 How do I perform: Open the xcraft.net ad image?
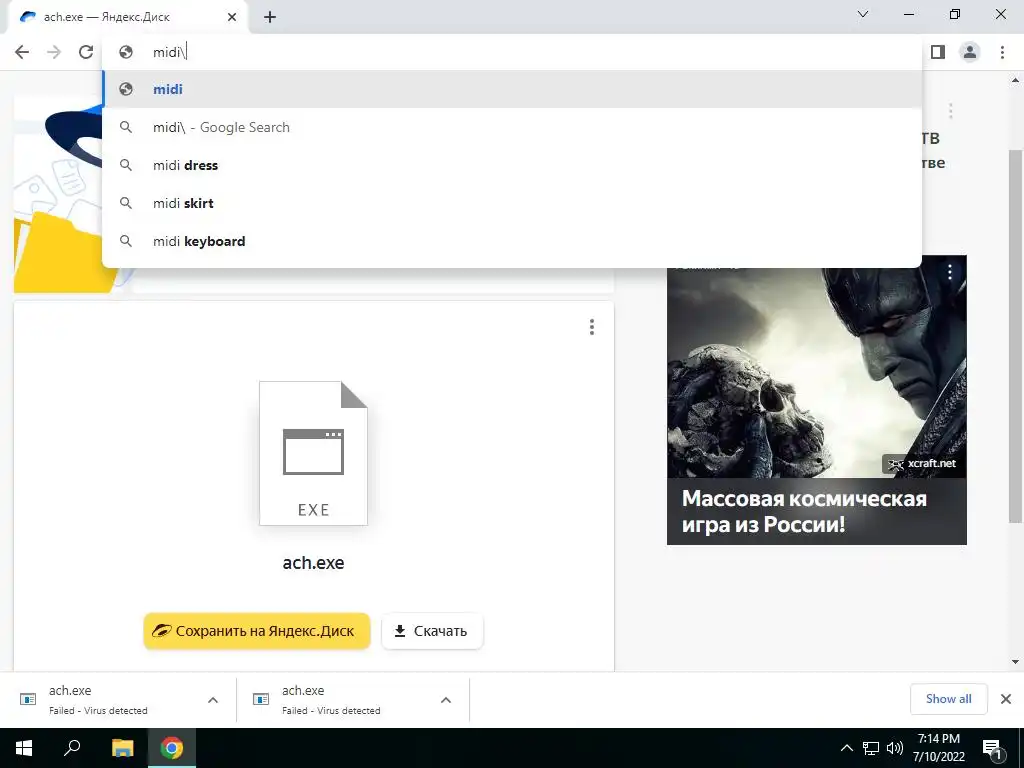(x=816, y=372)
